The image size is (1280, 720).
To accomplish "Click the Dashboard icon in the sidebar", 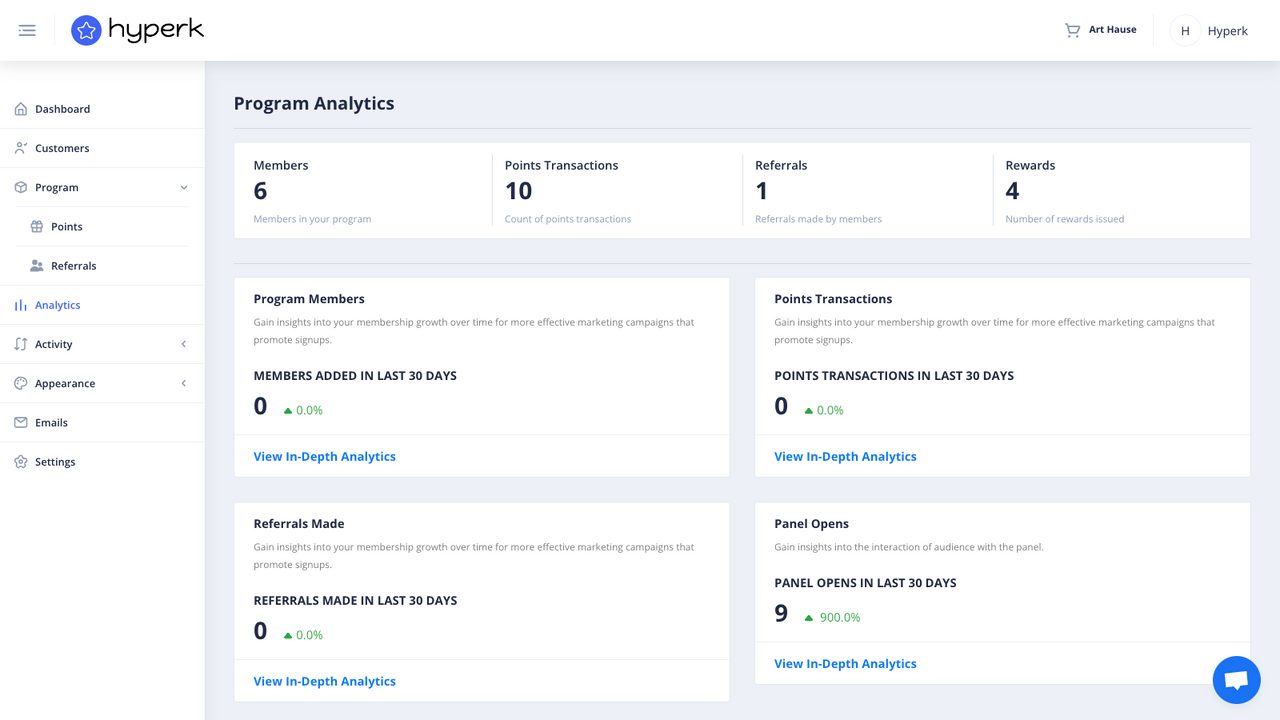I will click(20, 108).
